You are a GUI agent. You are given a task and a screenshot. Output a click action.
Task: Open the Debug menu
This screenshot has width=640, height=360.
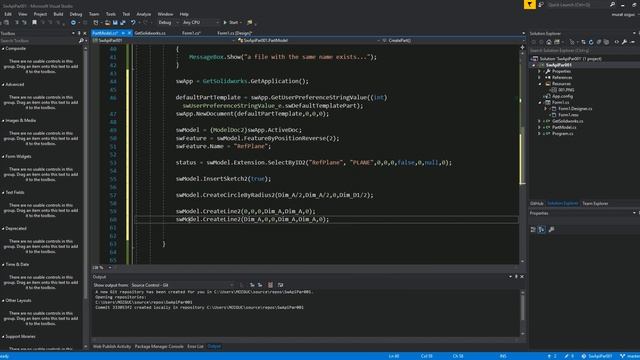pyautogui.click(x=76, y=14)
